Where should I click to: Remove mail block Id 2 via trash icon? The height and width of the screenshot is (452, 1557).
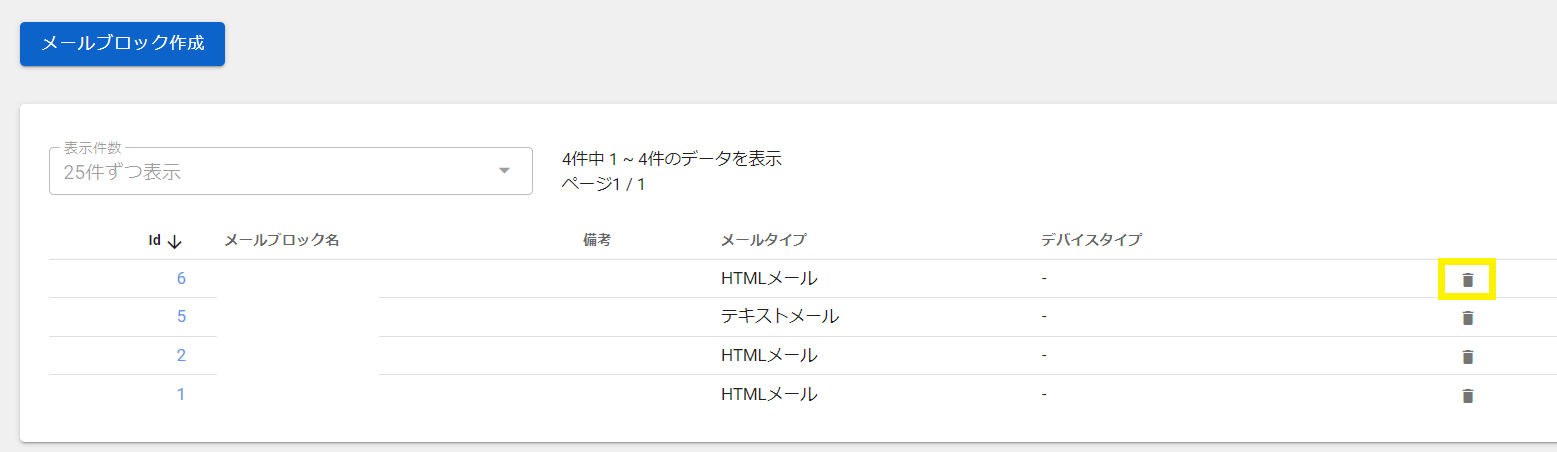pyautogui.click(x=1467, y=357)
